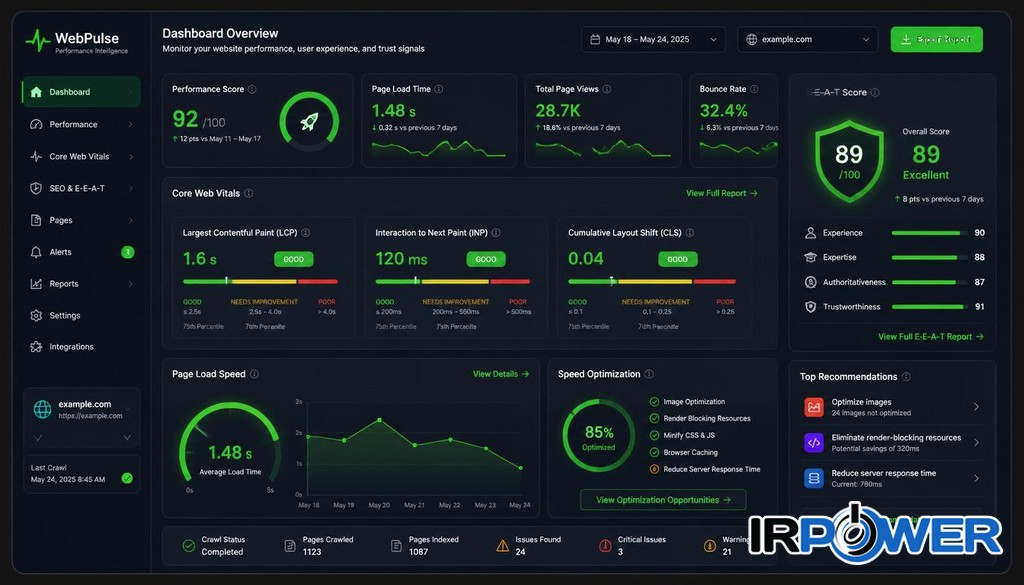Click the code icon for render-blocking resources
This screenshot has width=1024, height=585.
[x=814, y=443]
